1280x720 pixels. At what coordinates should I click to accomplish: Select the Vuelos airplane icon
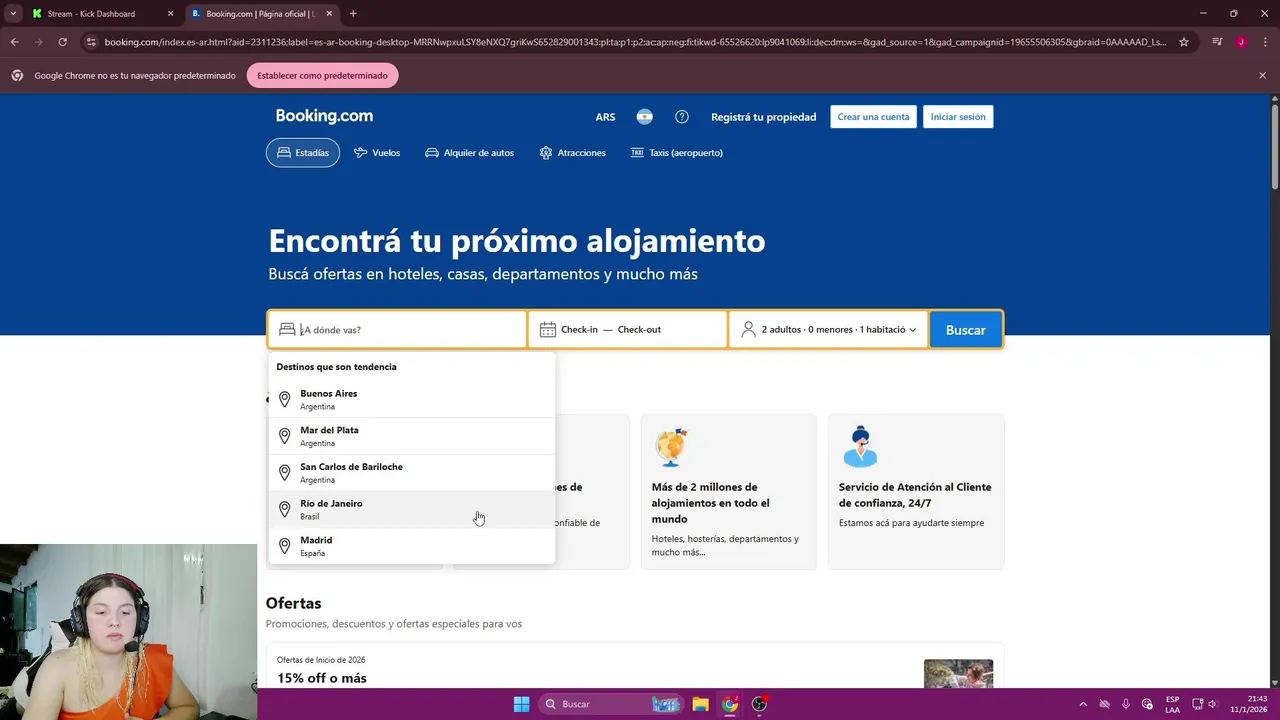pyautogui.click(x=361, y=153)
